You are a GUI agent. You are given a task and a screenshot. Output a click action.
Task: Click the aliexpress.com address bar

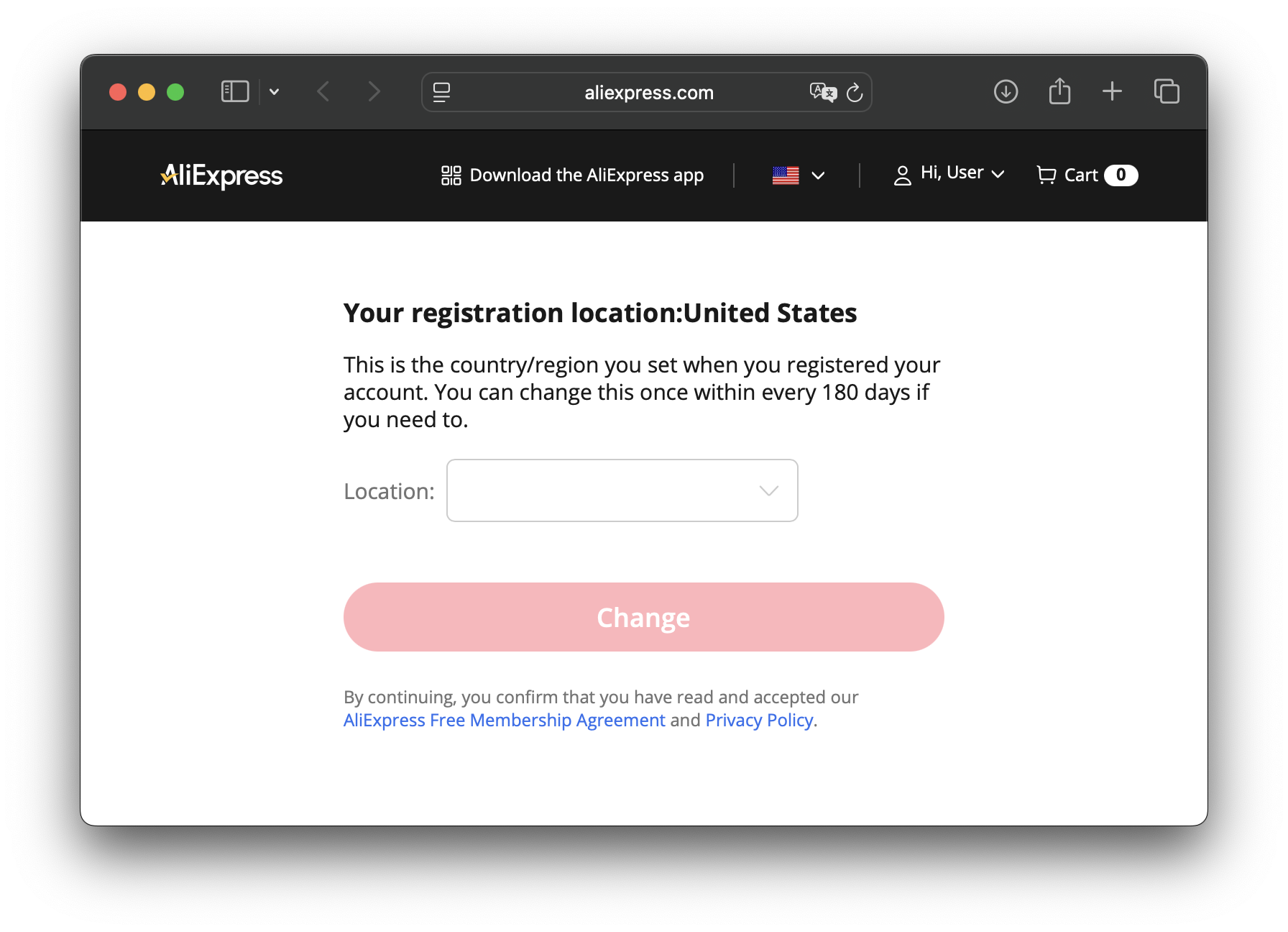648,93
